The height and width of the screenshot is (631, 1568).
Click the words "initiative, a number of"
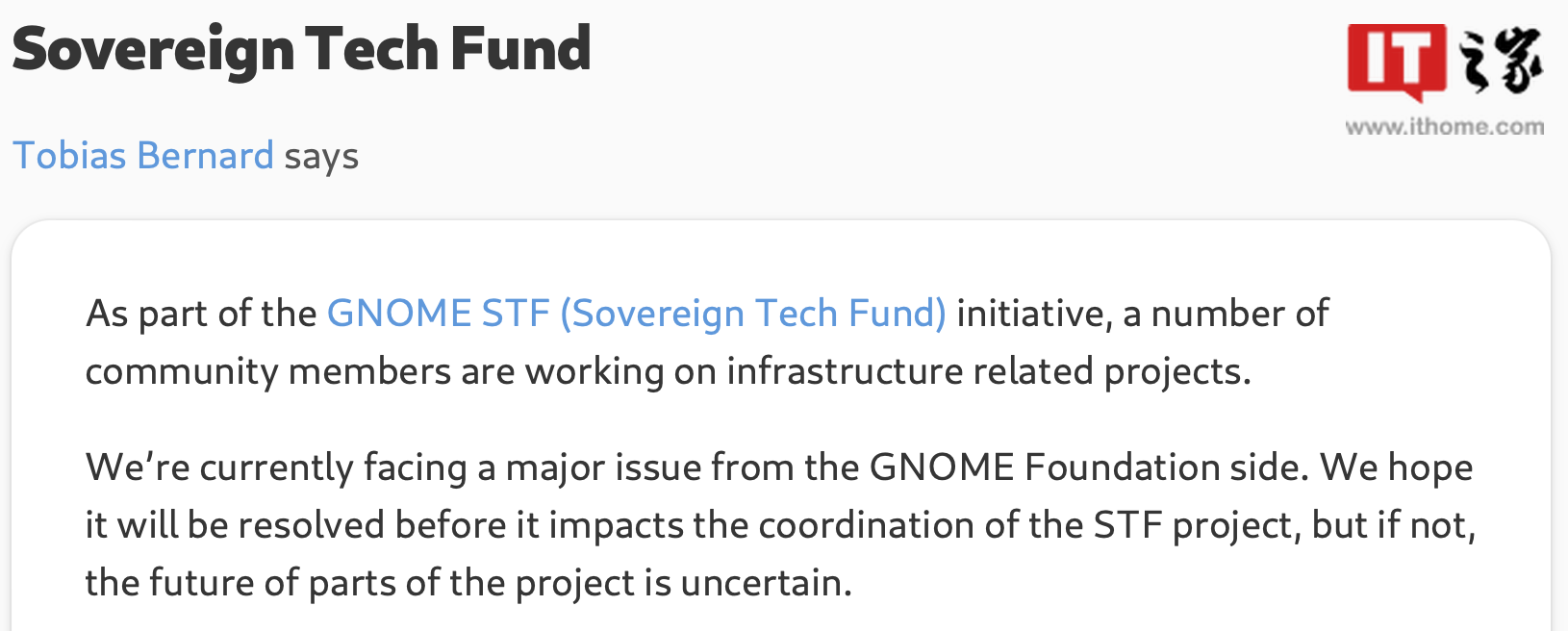(x=1143, y=314)
